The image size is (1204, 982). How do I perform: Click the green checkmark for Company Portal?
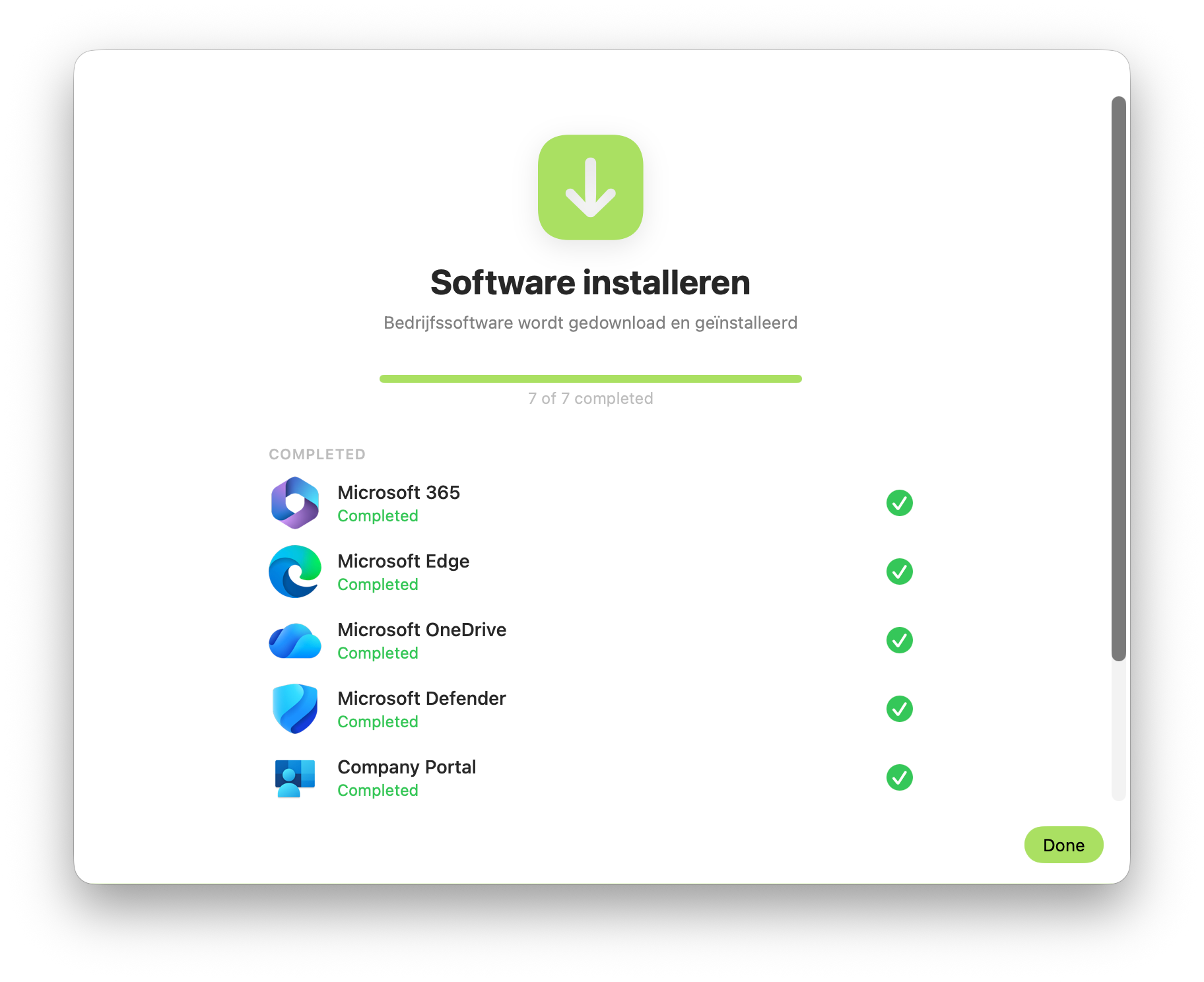tap(900, 777)
